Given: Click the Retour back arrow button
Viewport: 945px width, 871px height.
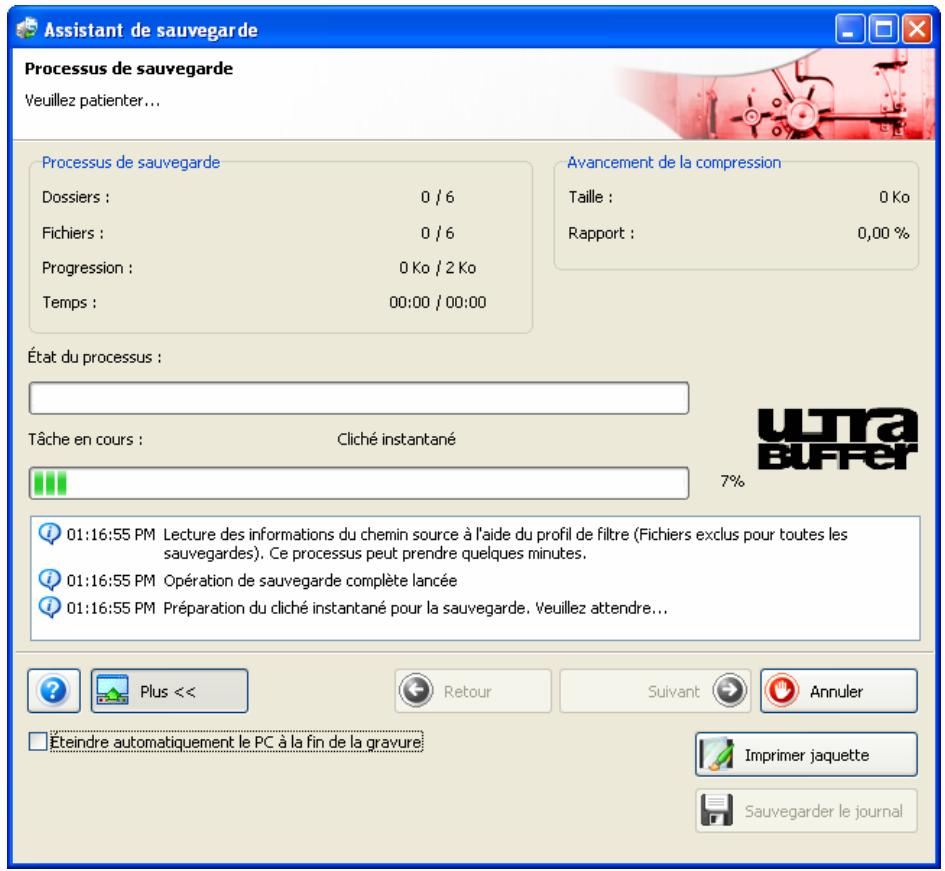Looking at the screenshot, I should [473, 691].
